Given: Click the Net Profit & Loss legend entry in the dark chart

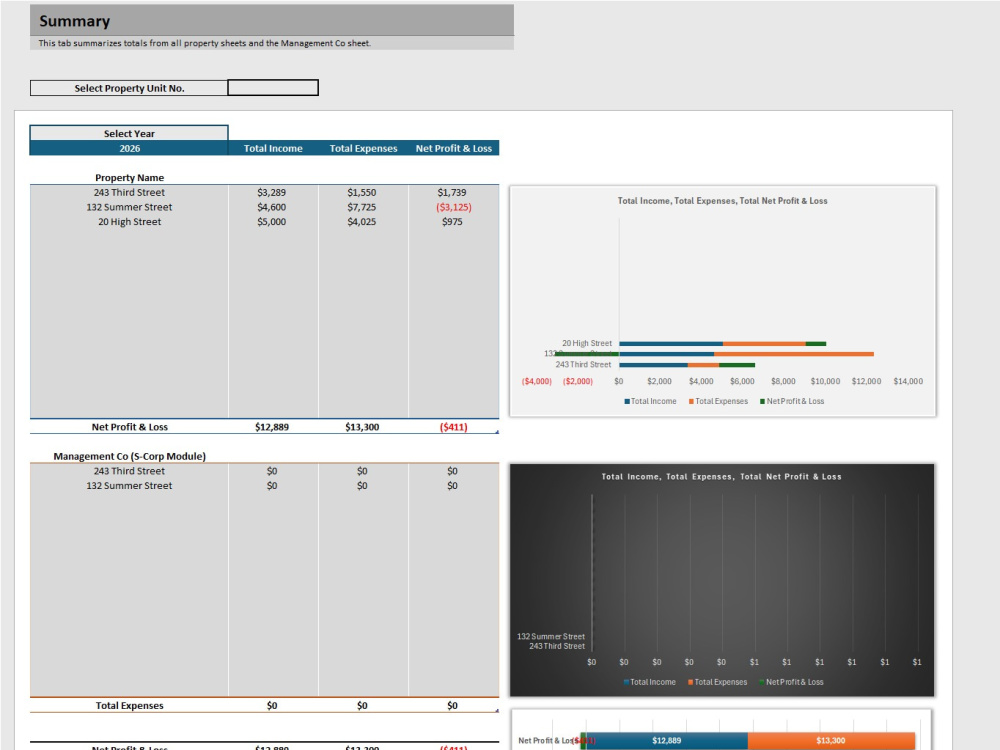Looking at the screenshot, I should (791, 682).
